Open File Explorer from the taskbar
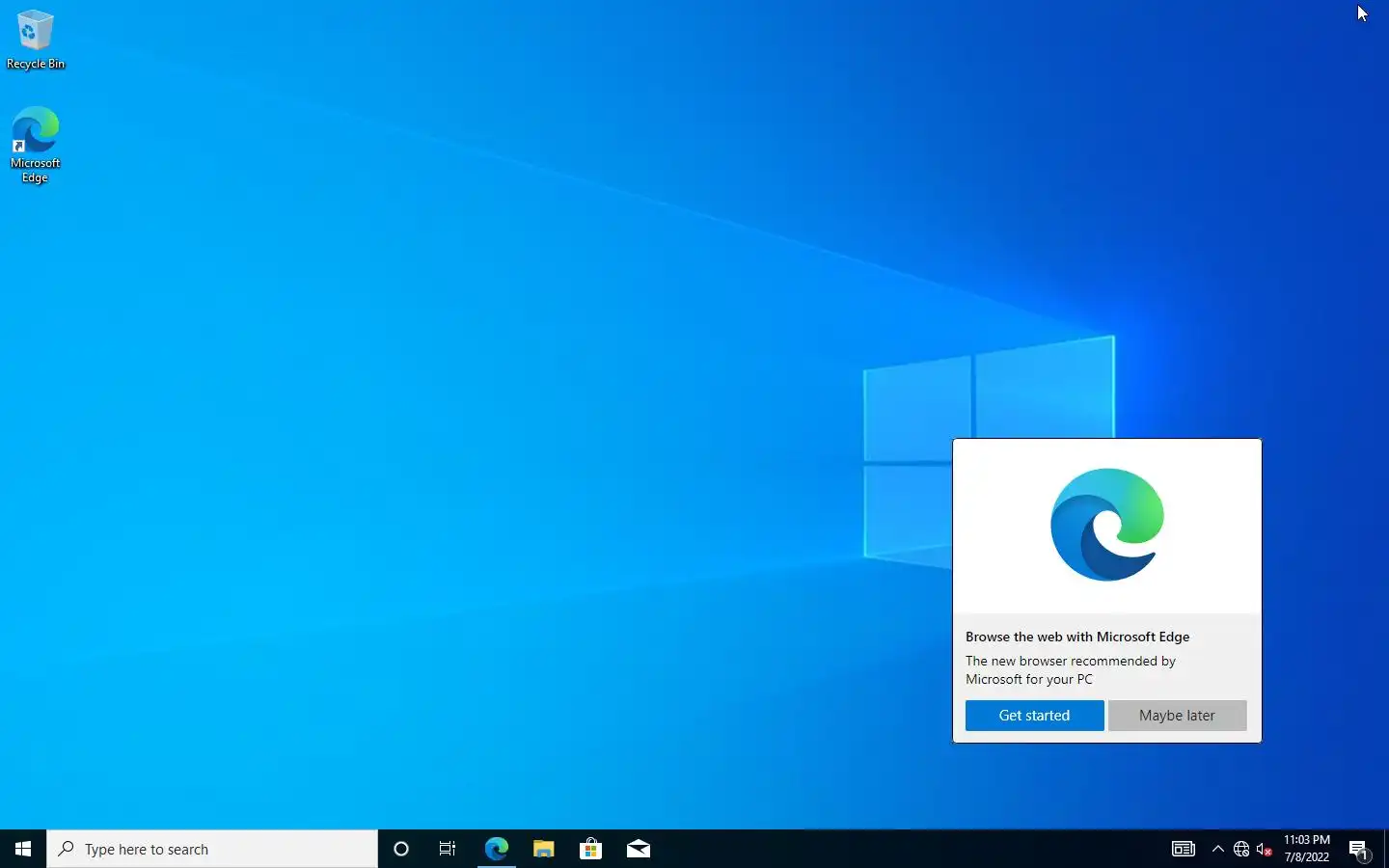 pos(543,849)
